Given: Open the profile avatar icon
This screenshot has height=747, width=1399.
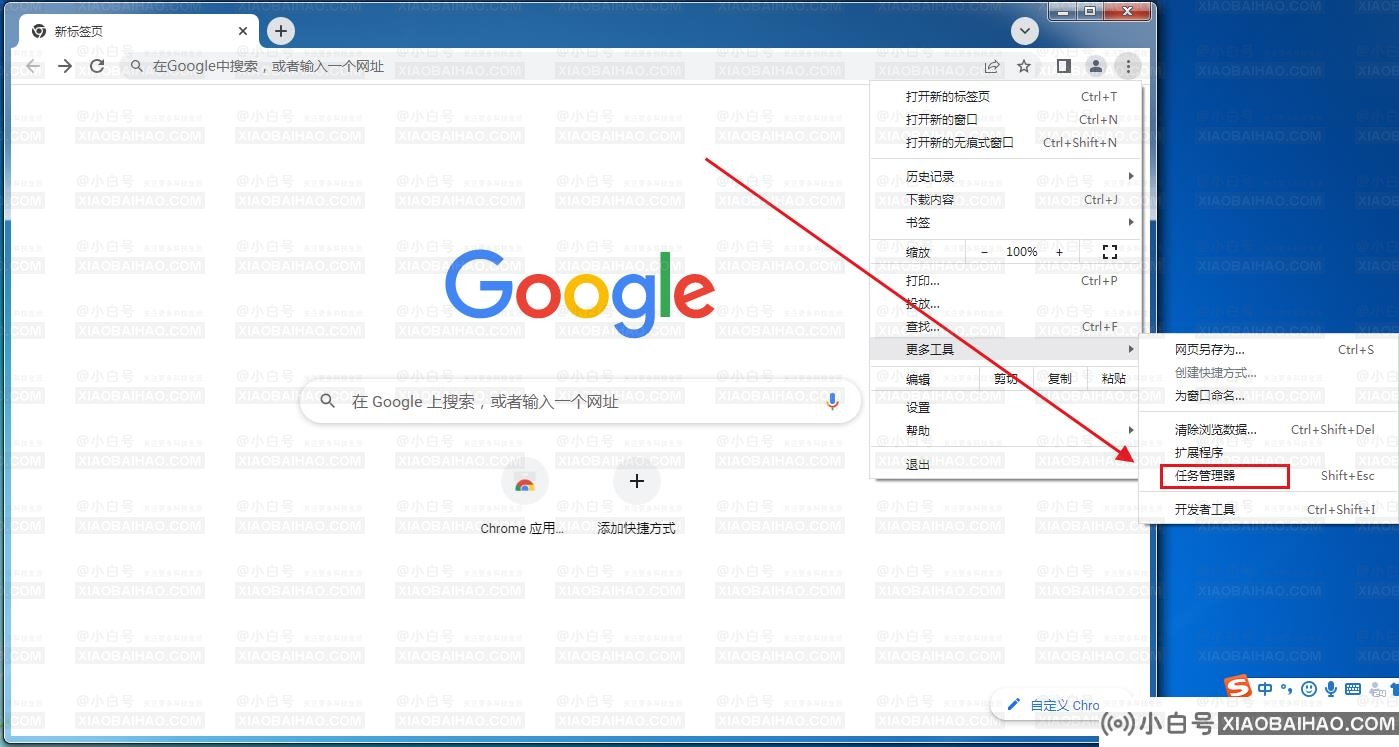Looking at the screenshot, I should click(x=1096, y=66).
